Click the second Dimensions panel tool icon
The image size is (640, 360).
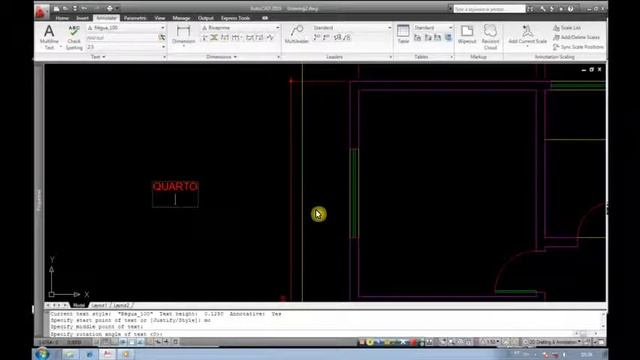(214, 38)
